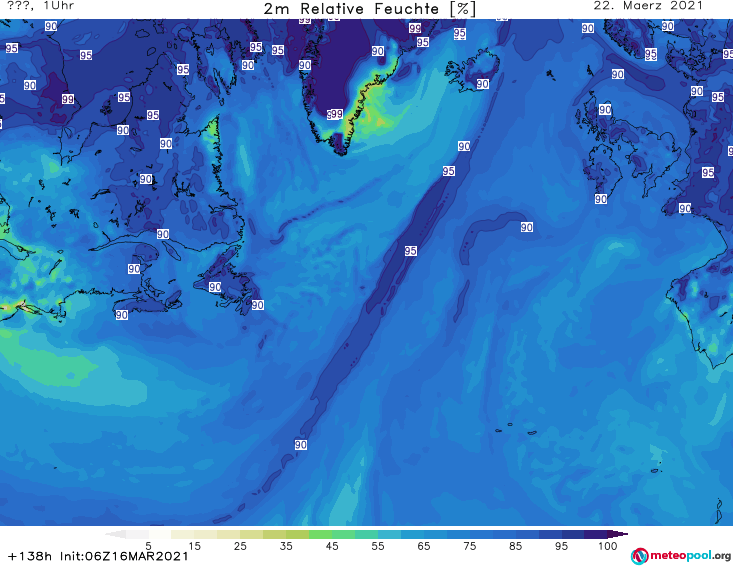Click the colorbar label '75'
The image size is (733, 566).
coord(469,545)
